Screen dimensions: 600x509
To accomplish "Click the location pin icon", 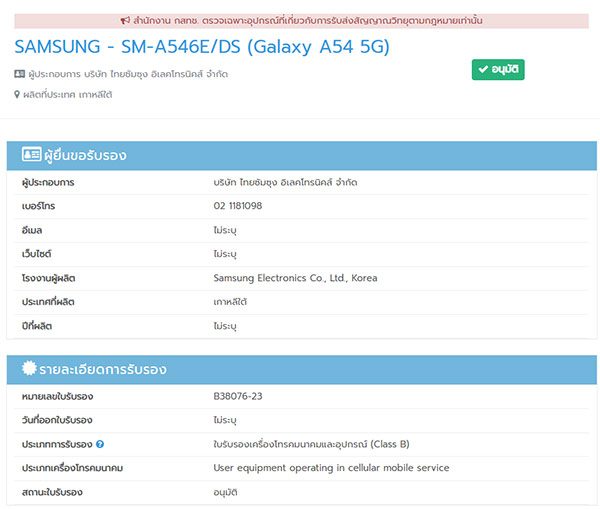I will [17, 95].
